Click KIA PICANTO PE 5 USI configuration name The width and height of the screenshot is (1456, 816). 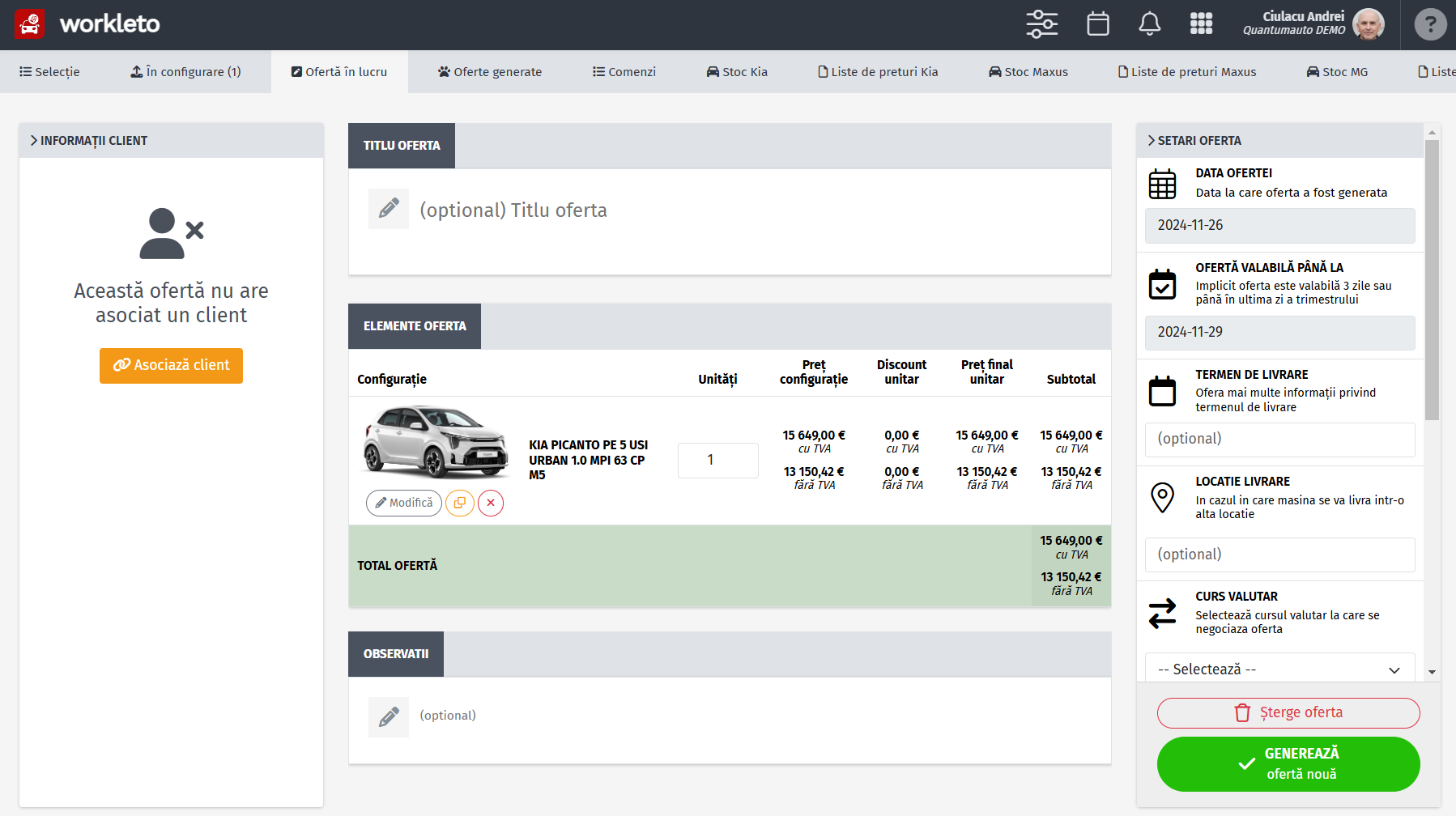pyautogui.click(x=588, y=460)
